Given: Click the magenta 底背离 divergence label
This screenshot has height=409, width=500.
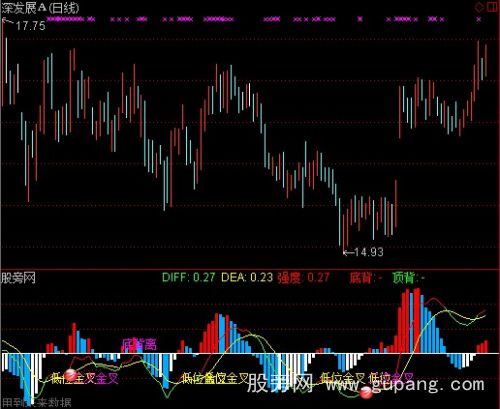Looking at the screenshot, I should coord(139,345).
